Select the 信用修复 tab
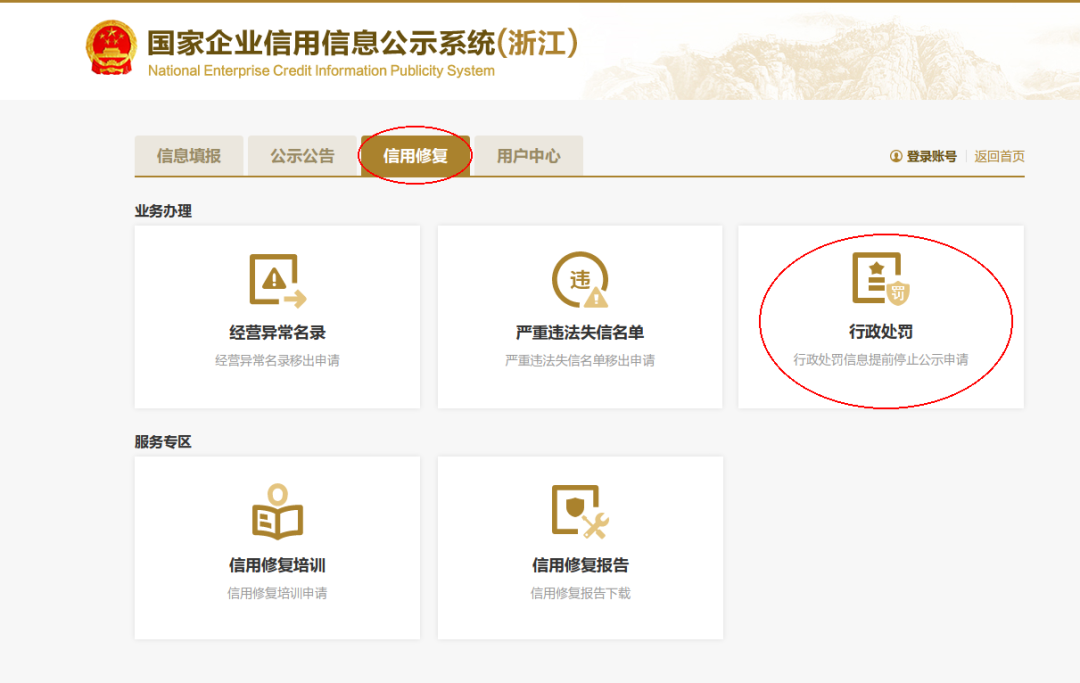1080x683 pixels. coord(415,156)
